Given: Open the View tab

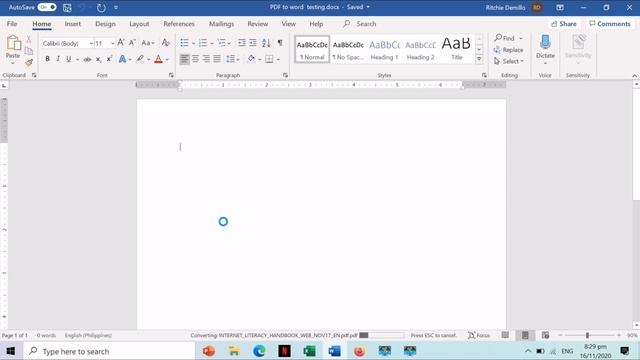Looking at the screenshot, I should [x=289, y=24].
